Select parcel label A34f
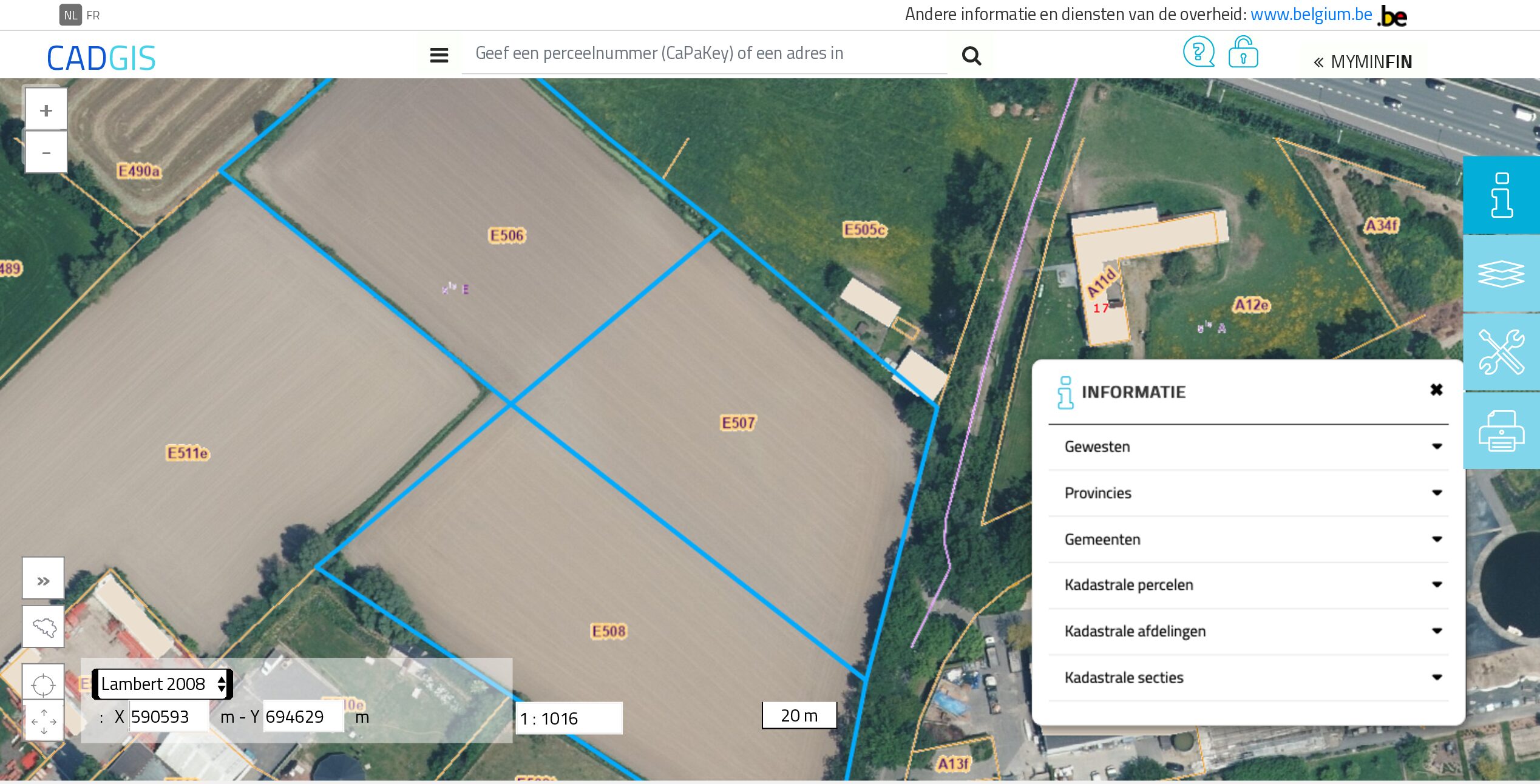1540x784 pixels. click(x=1382, y=226)
